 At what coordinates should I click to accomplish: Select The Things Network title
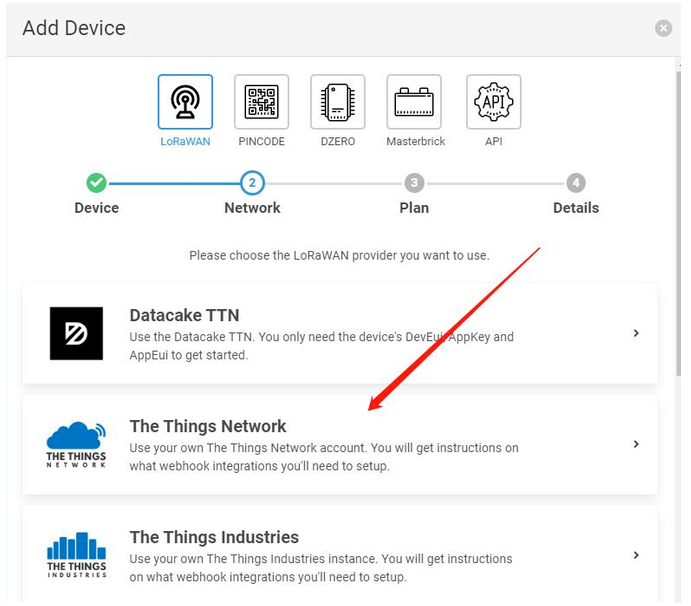[x=208, y=427]
